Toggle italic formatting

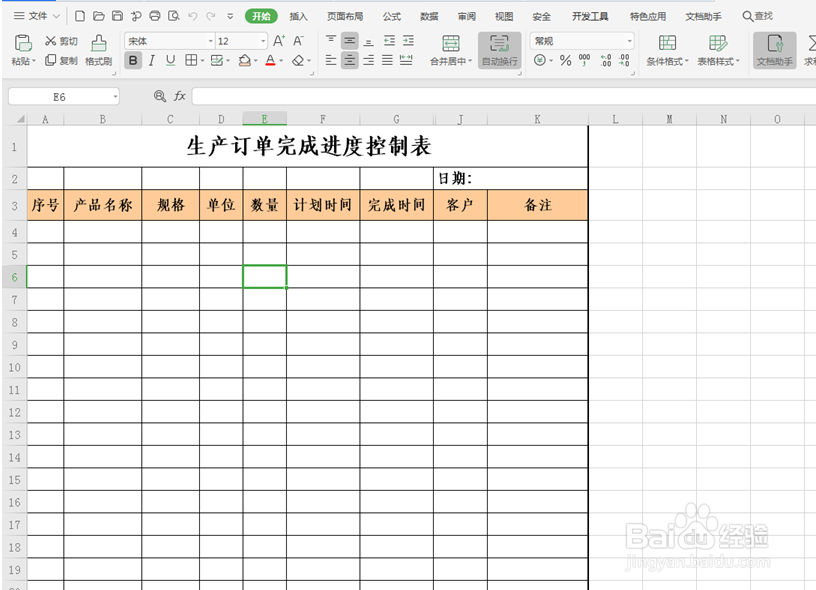[151, 61]
